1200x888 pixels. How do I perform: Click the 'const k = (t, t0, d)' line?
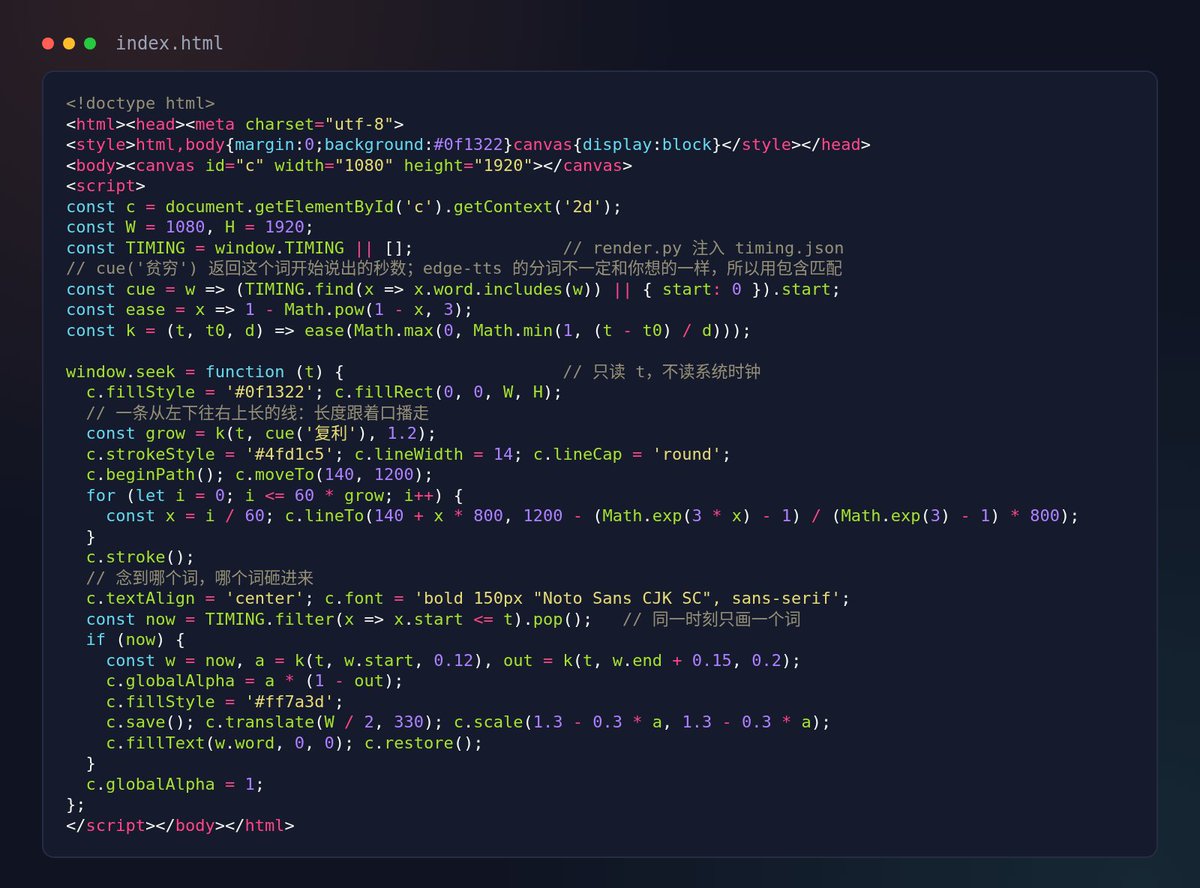click(x=408, y=330)
